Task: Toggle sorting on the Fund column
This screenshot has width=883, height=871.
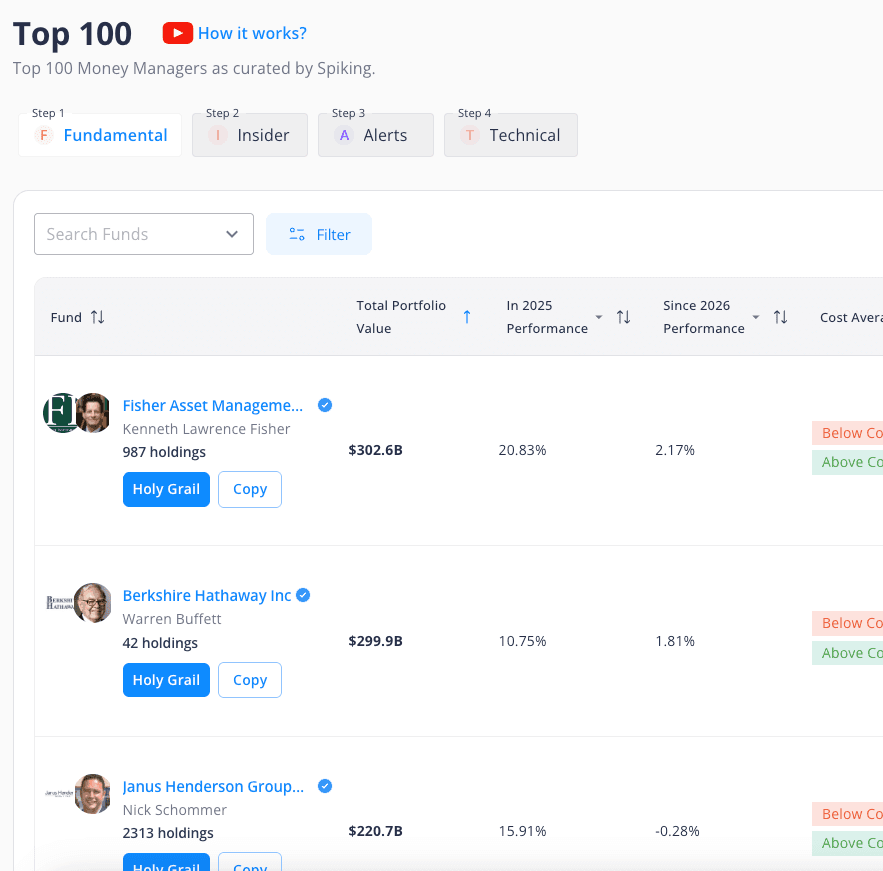Action: (x=98, y=317)
